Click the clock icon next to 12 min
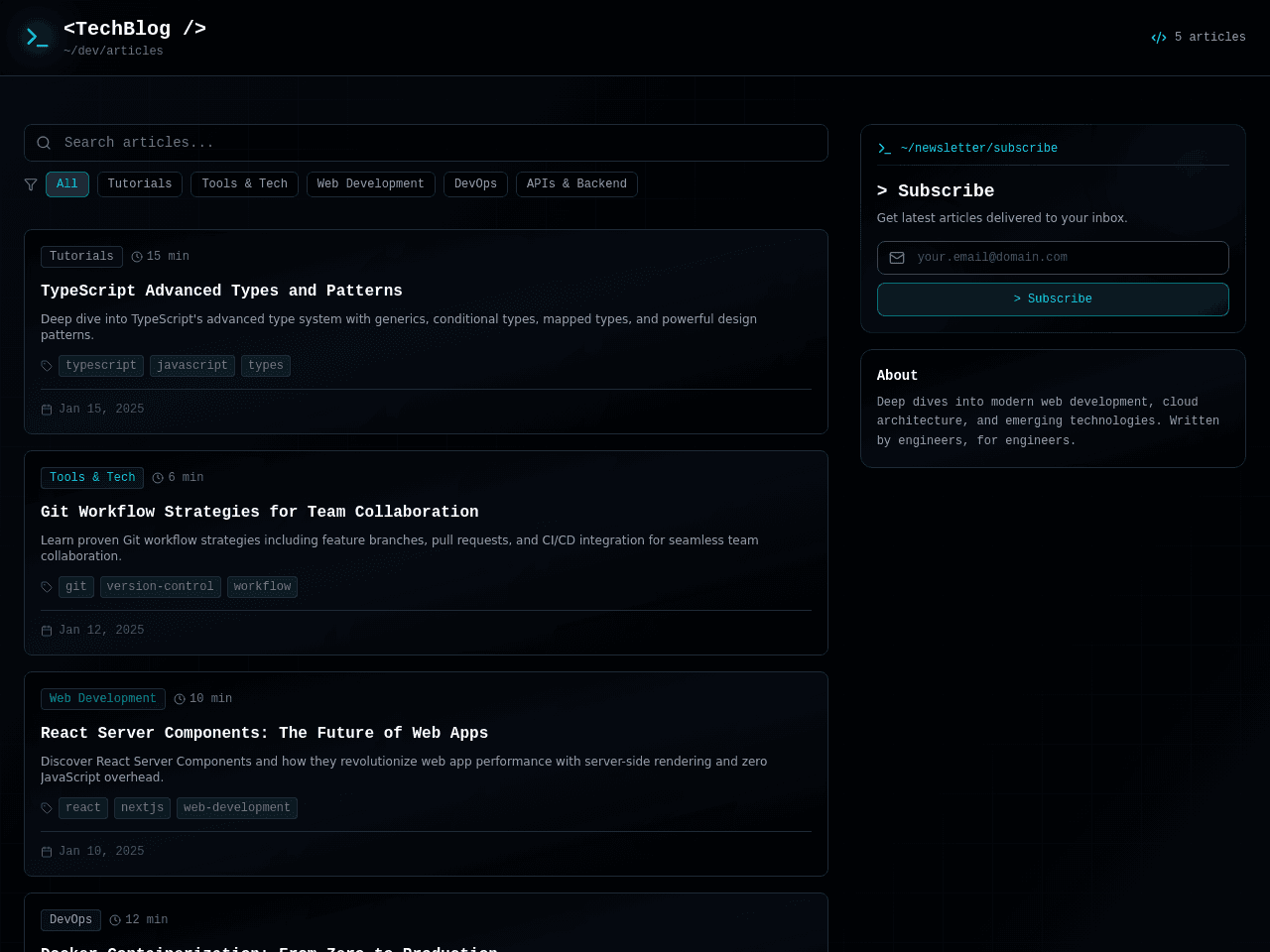Image resolution: width=1270 pixels, height=952 pixels. pos(115,920)
